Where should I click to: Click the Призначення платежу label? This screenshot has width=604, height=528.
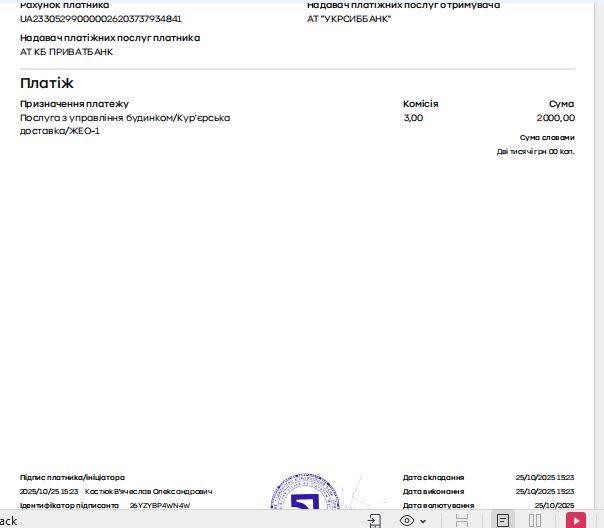click(x=74, y=104)
